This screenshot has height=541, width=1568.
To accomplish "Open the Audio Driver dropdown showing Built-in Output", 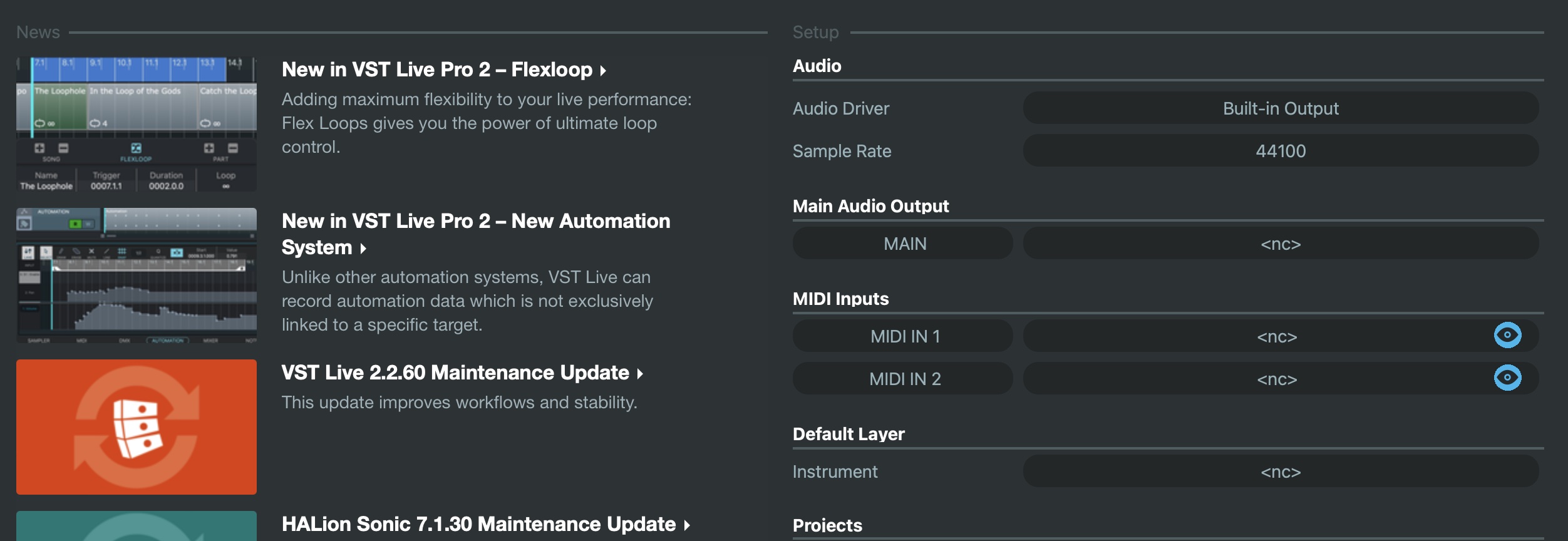I will point(1281,108).
